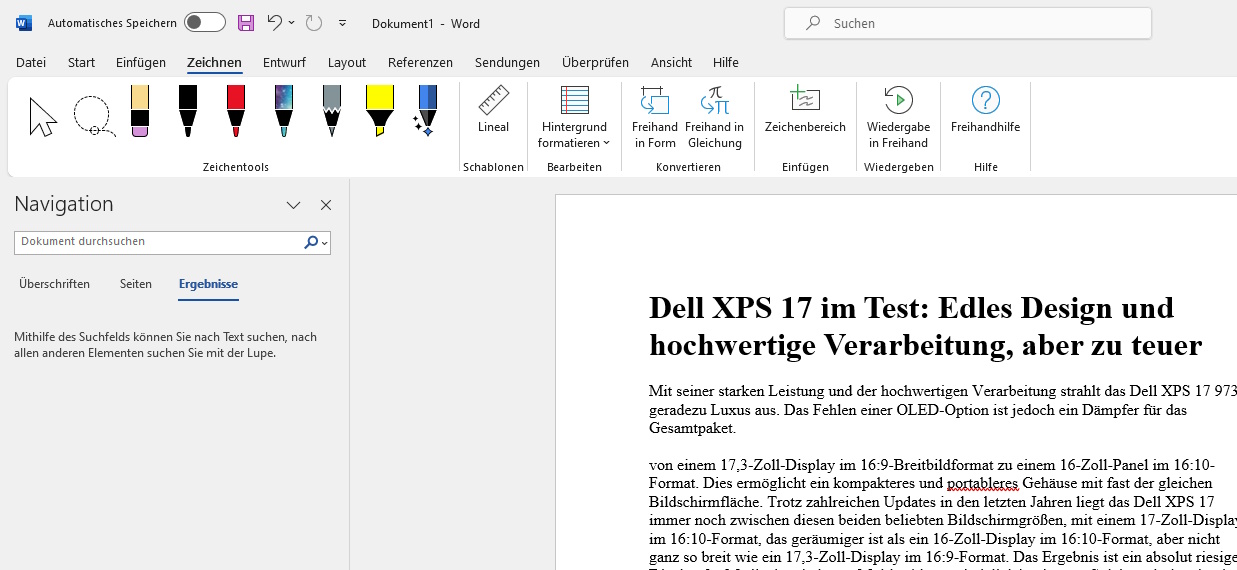
Task: Click Freihand in Form
Action: tap(655, 118)
